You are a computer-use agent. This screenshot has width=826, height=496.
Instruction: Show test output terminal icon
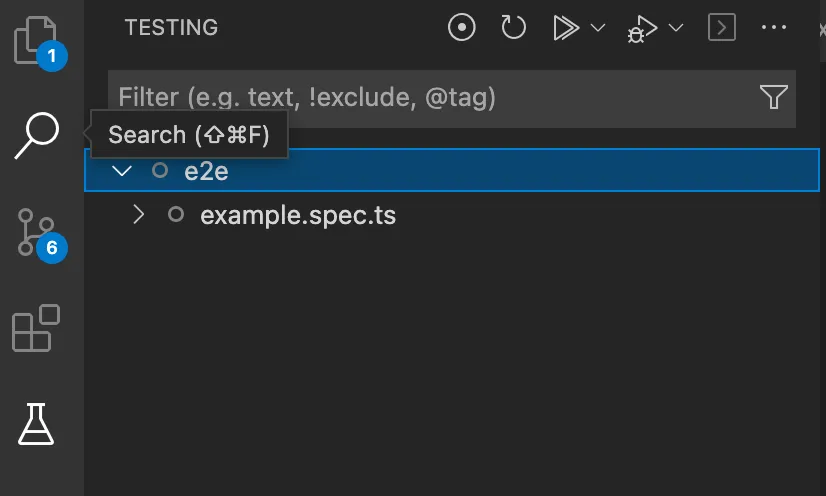pos(721,28)
